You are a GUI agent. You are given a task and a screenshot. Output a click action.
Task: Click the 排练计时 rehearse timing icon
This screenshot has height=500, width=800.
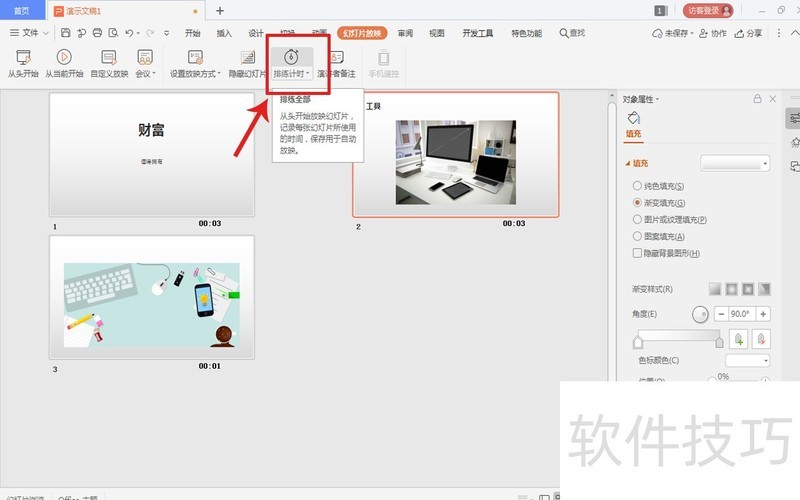click(x=291, y=58)
